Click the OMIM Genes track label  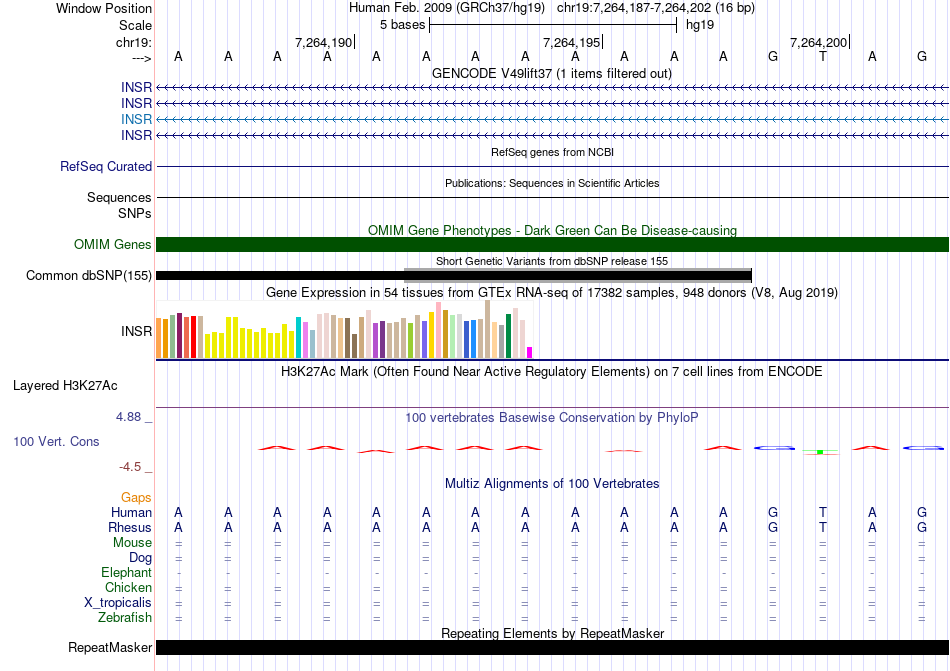point(113,245)
